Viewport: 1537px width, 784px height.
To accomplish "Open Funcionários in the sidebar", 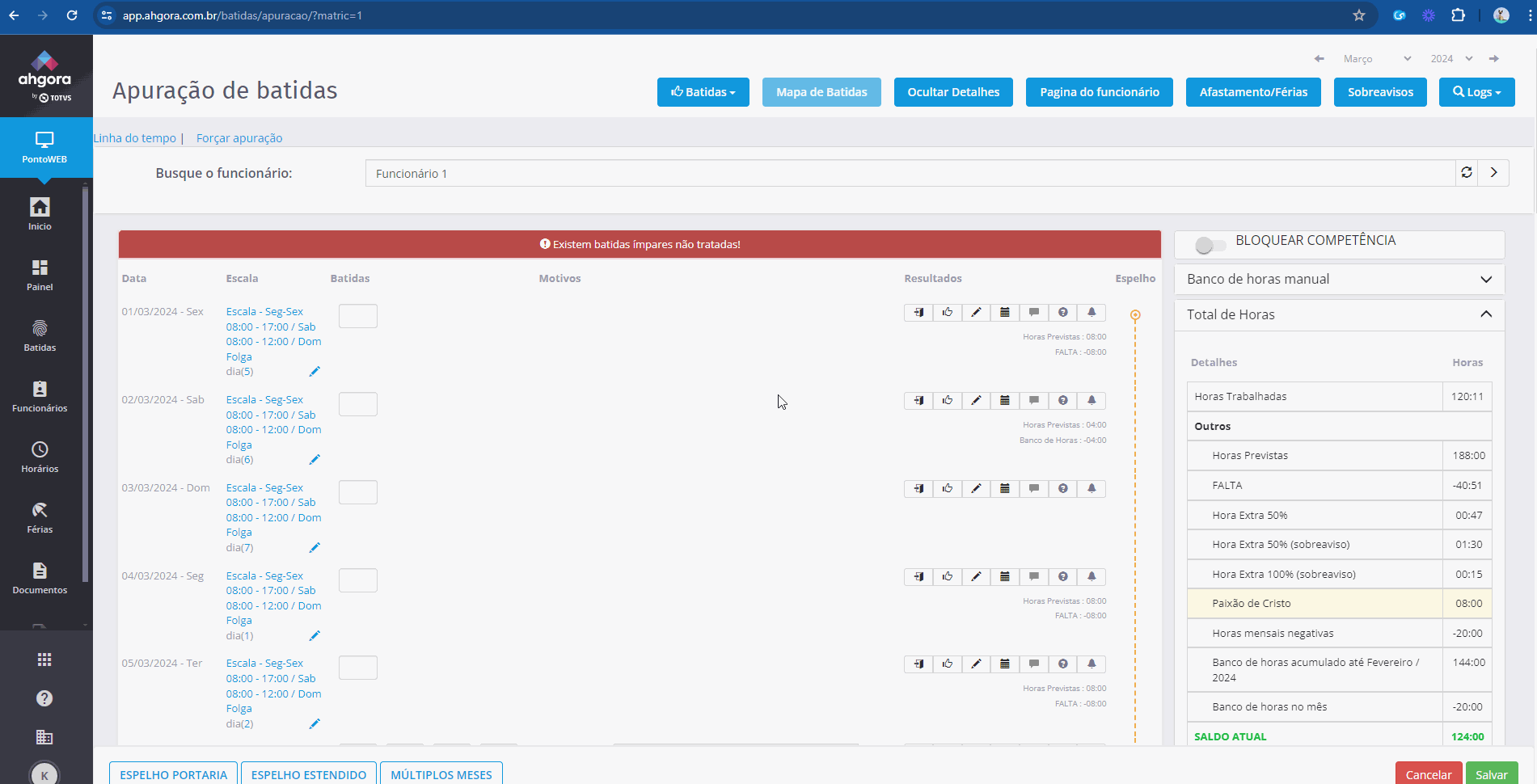I will click(x=40, y=396).
